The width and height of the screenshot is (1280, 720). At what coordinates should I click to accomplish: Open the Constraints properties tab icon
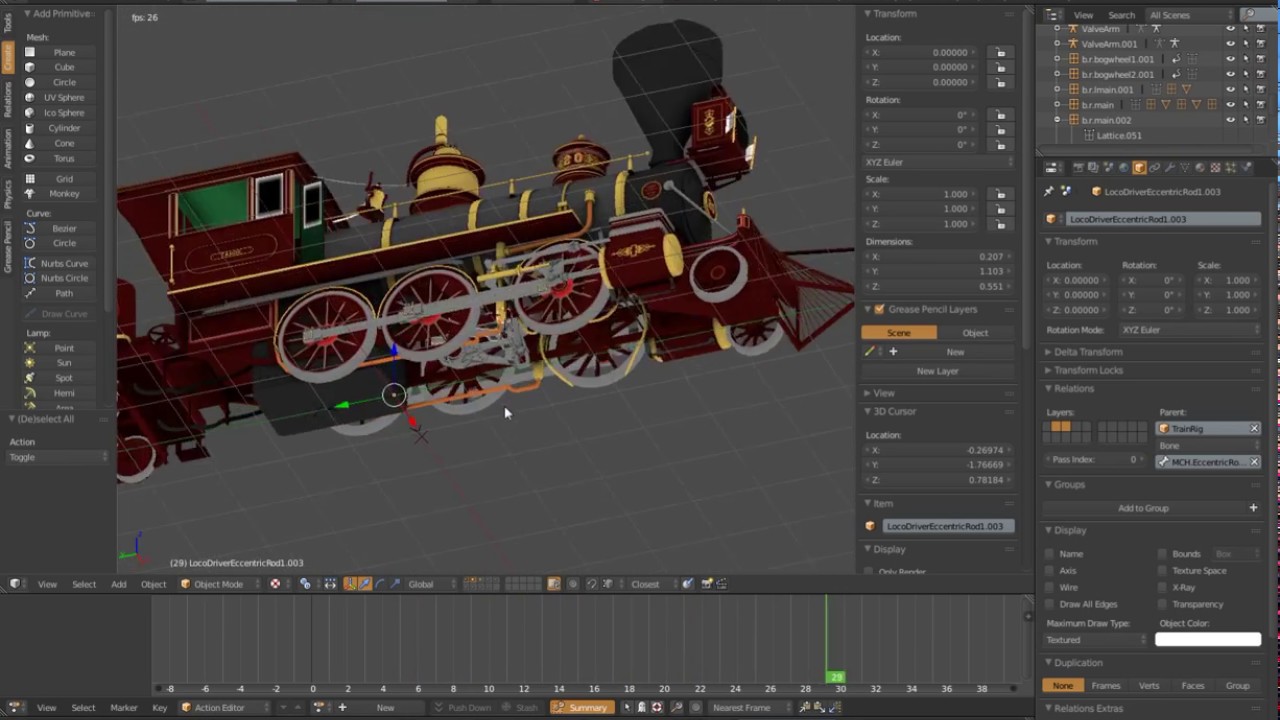click(1154, 168)
